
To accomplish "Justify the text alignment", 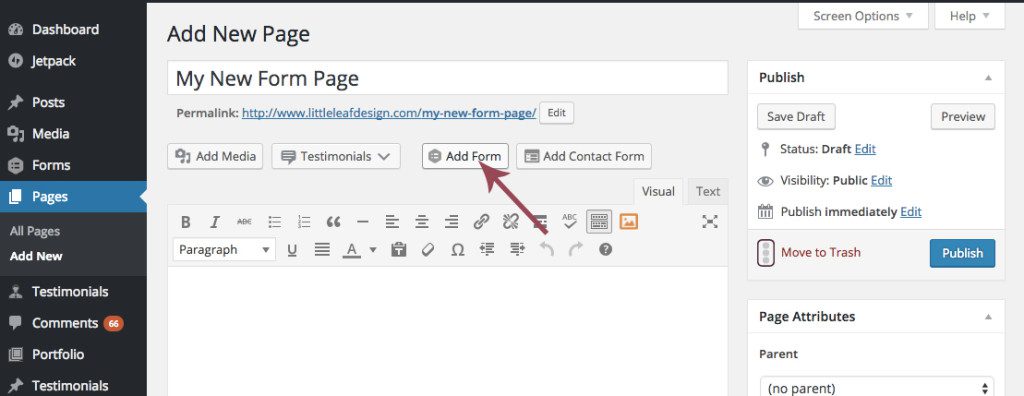I will (322, 250).
